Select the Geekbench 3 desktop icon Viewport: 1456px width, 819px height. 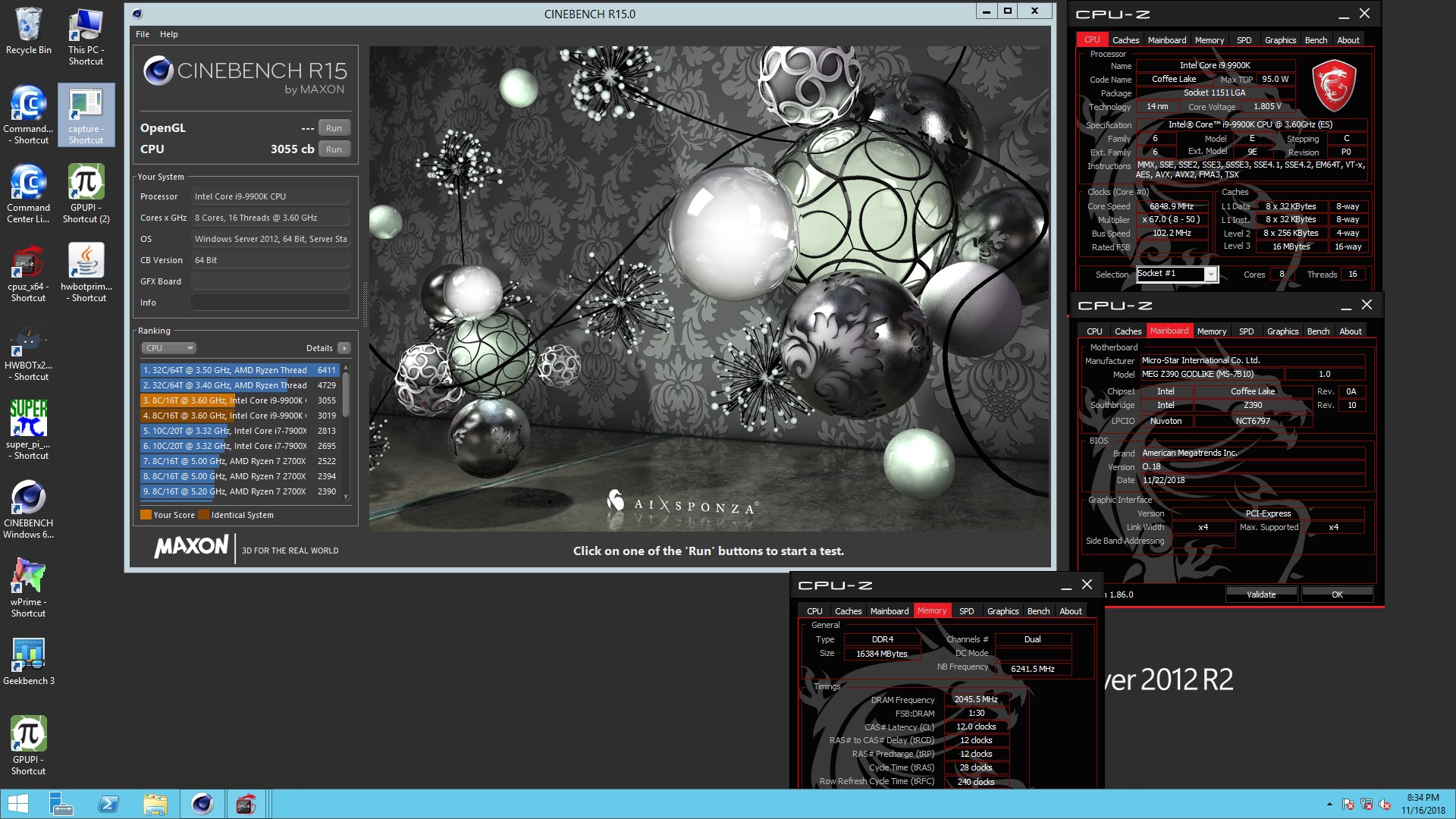point(28,661)
